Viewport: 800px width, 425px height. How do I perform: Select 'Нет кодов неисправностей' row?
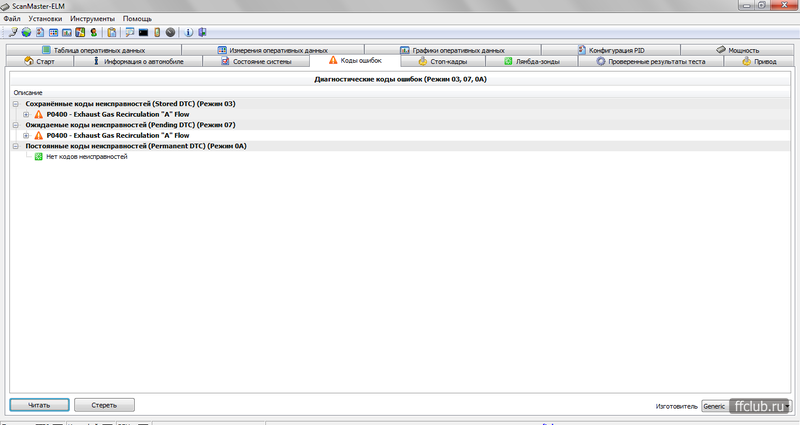87,157
